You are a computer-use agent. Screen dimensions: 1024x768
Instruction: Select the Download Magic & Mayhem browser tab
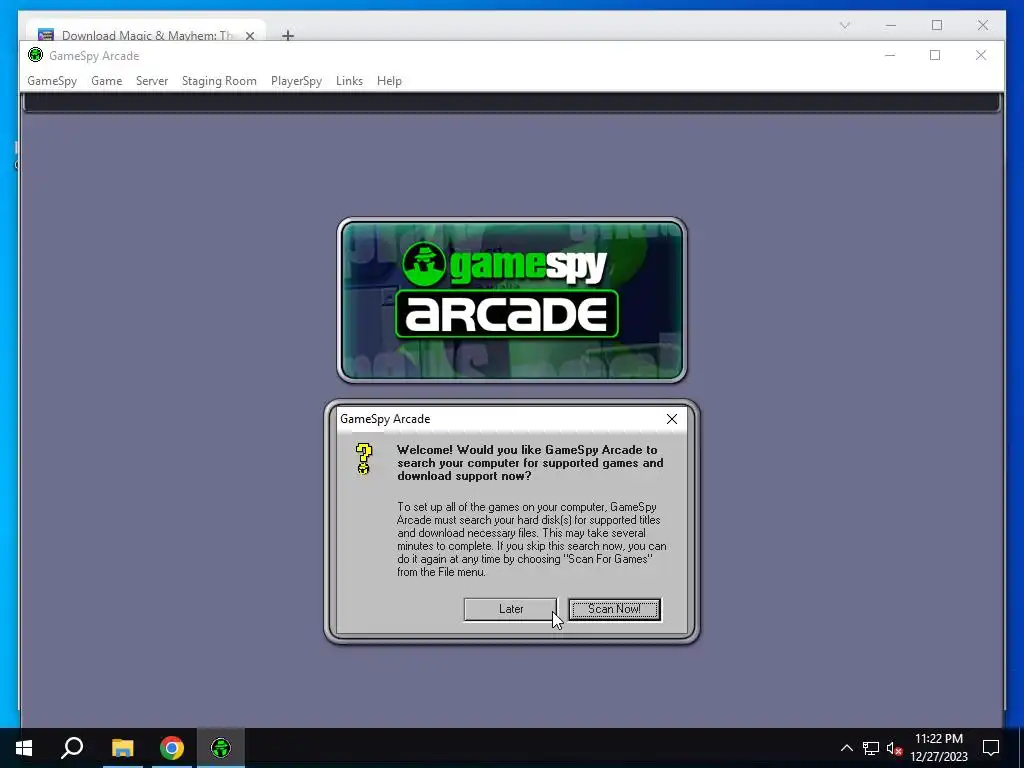coord(147,35)
